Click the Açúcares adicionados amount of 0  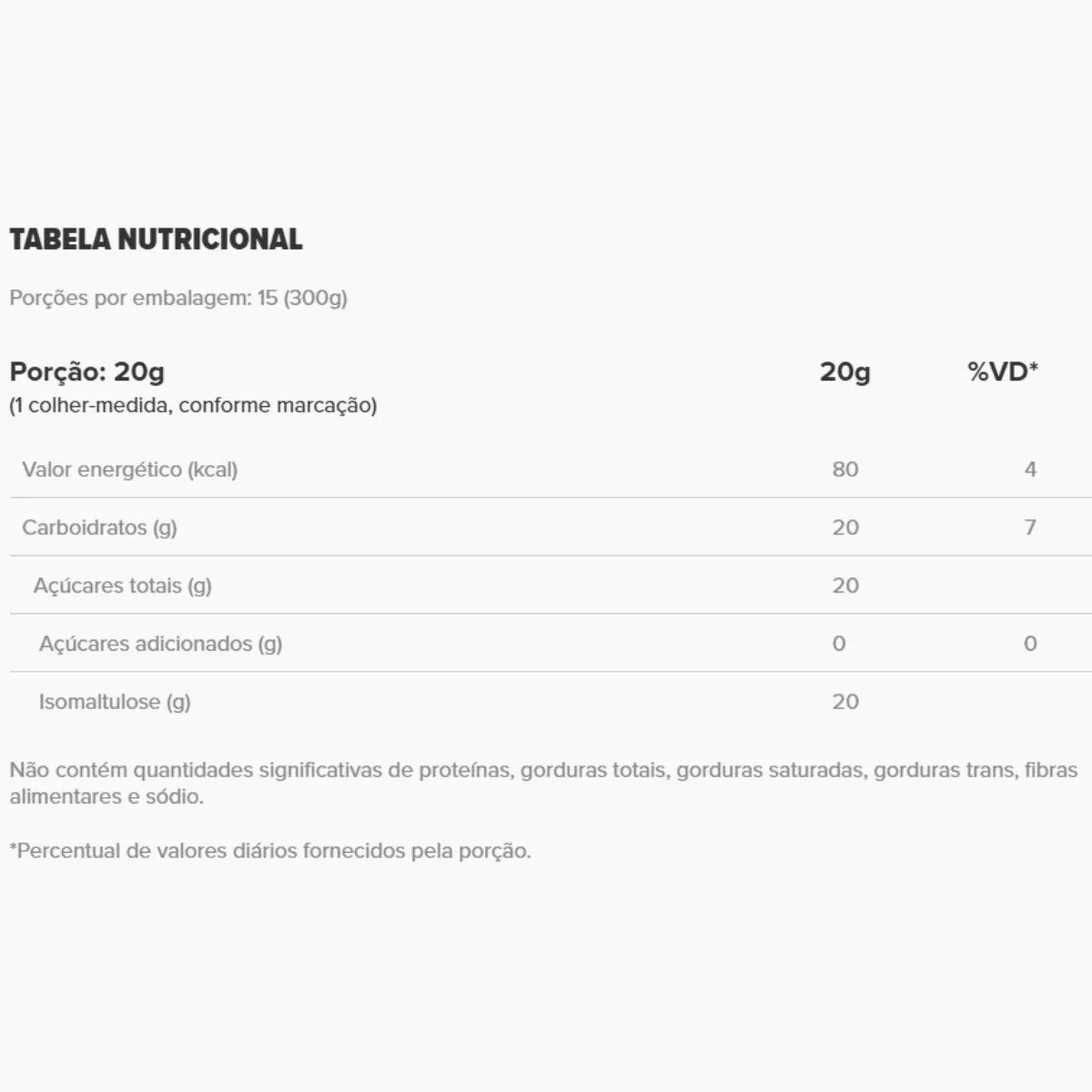pyautogui.click(x=838, y=644)
